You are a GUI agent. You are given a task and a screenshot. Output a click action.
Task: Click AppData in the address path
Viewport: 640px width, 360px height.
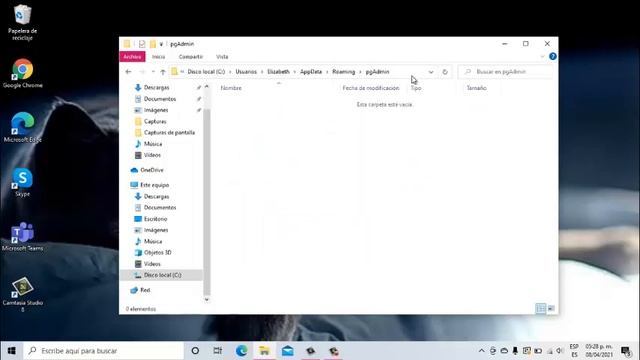tap(311, 72)
